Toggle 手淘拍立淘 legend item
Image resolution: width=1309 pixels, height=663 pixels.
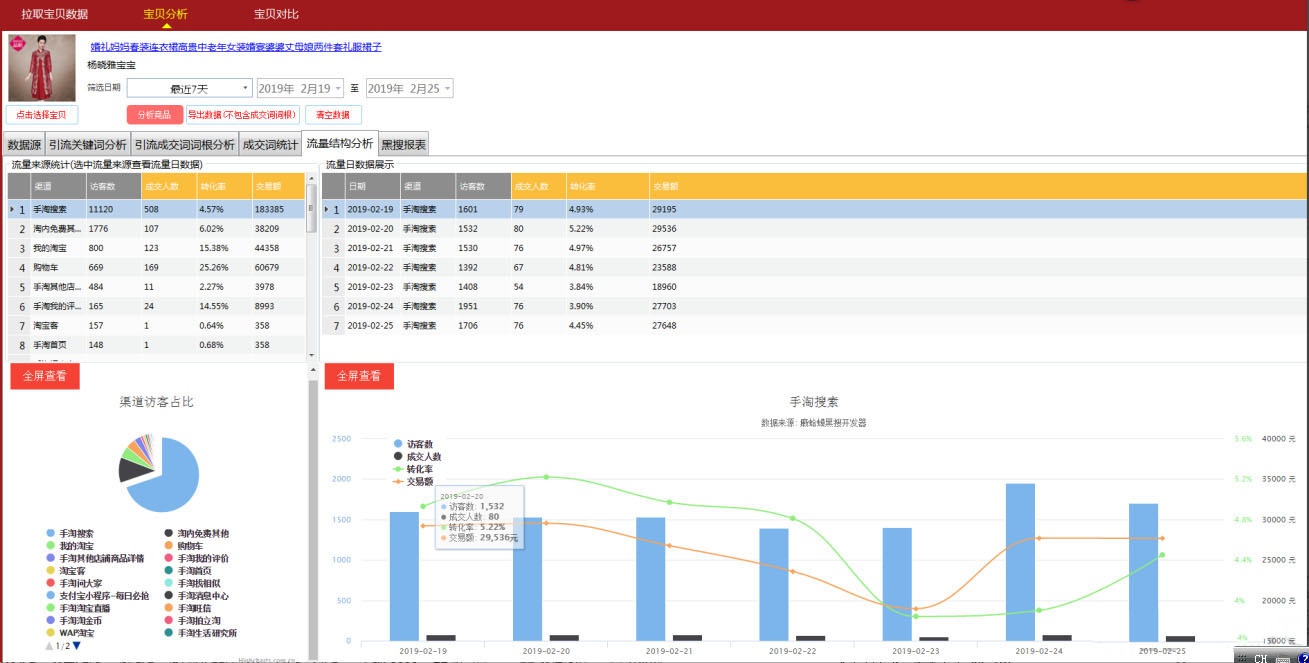click(x=193, y=621)
